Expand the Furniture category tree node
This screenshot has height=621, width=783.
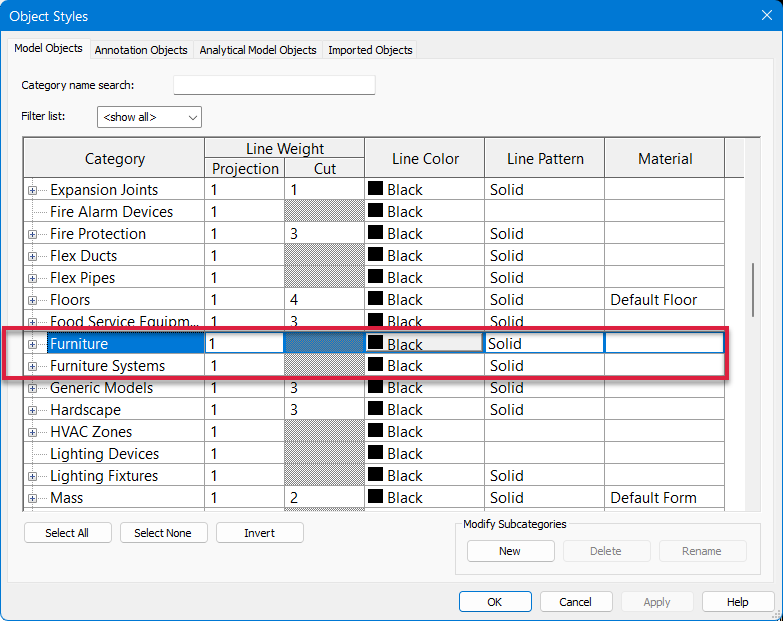(32, 344)
